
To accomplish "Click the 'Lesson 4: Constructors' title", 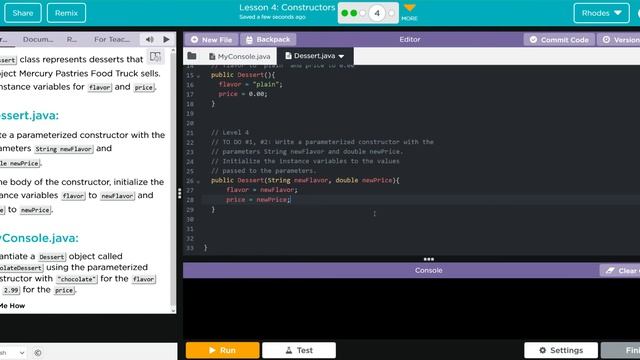I will (x=287, y=7).
